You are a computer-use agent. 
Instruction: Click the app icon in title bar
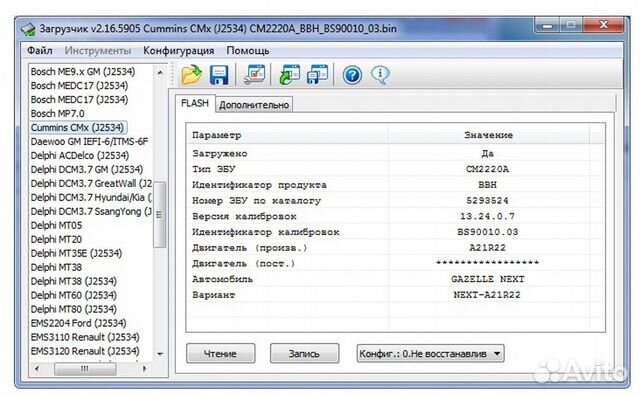pyautogui.click(x=28, y=29)
